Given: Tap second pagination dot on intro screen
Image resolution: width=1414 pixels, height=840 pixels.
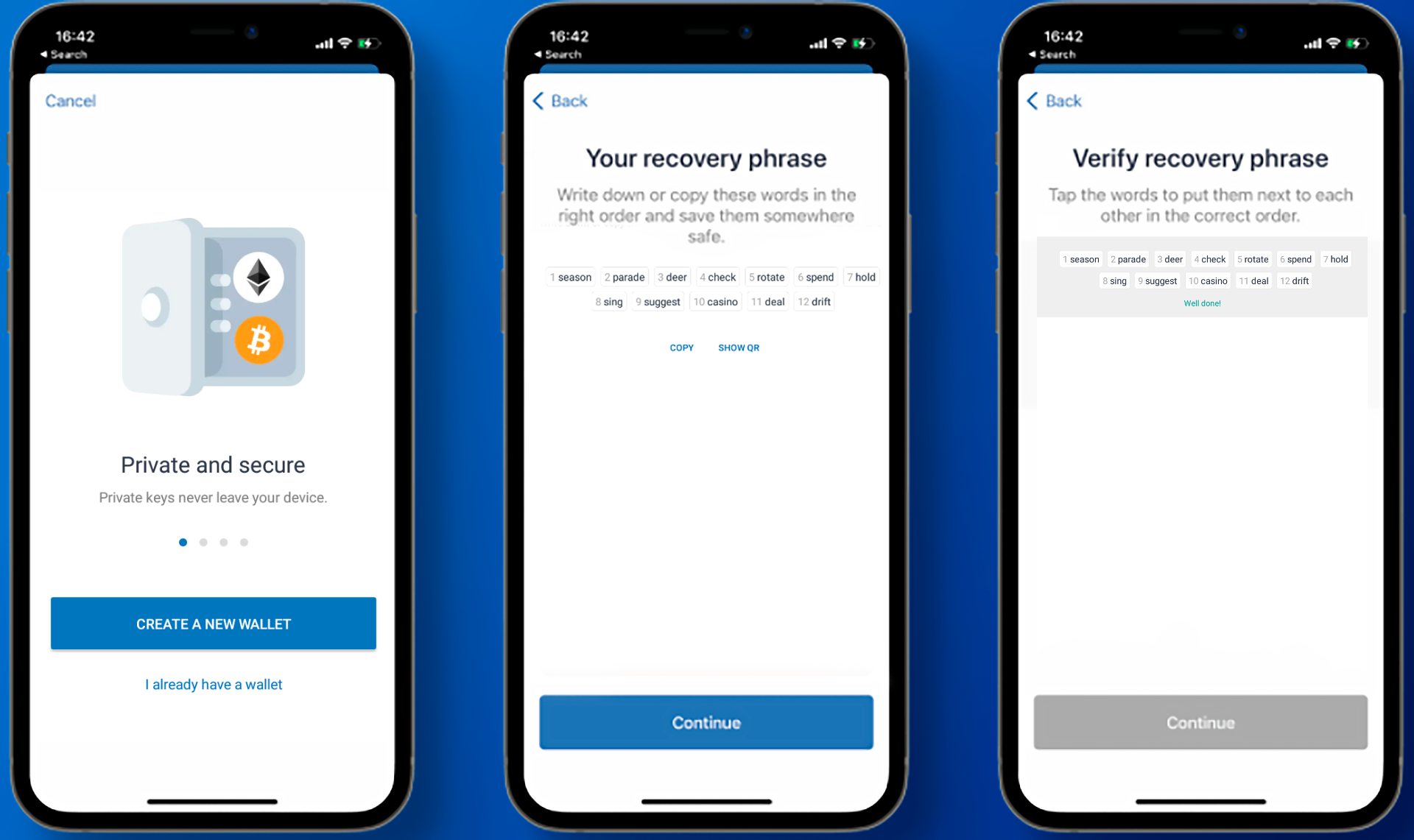Looking at the screenshot, I should click(204, 542).
